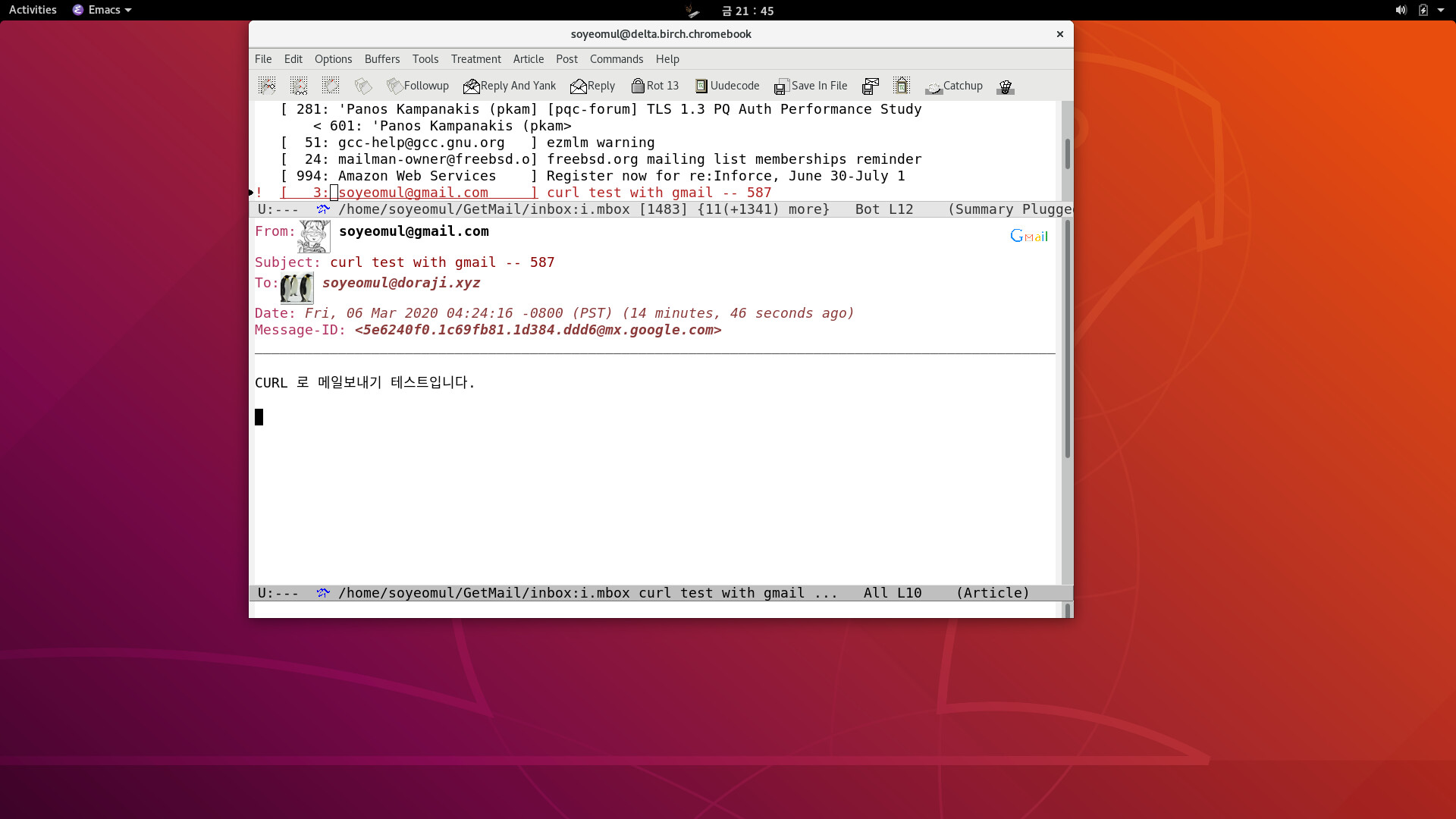The height and width of the screenshot is (819, 1456).
Task: Click the article buffer mode-line plugged icon
Action: (323, 593)
